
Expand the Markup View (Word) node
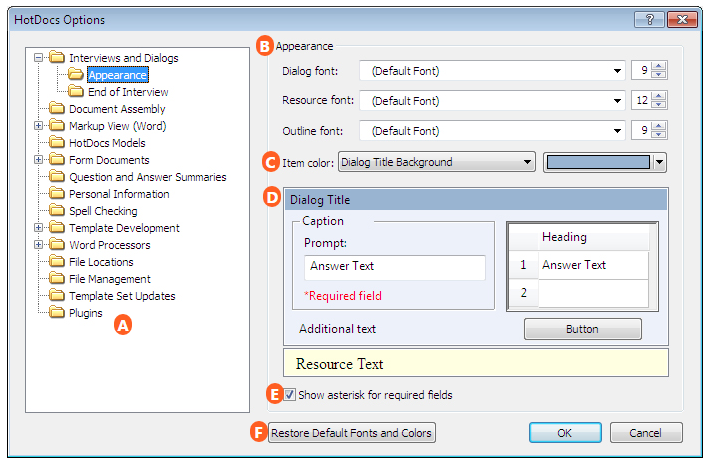(x=38, y=125)
